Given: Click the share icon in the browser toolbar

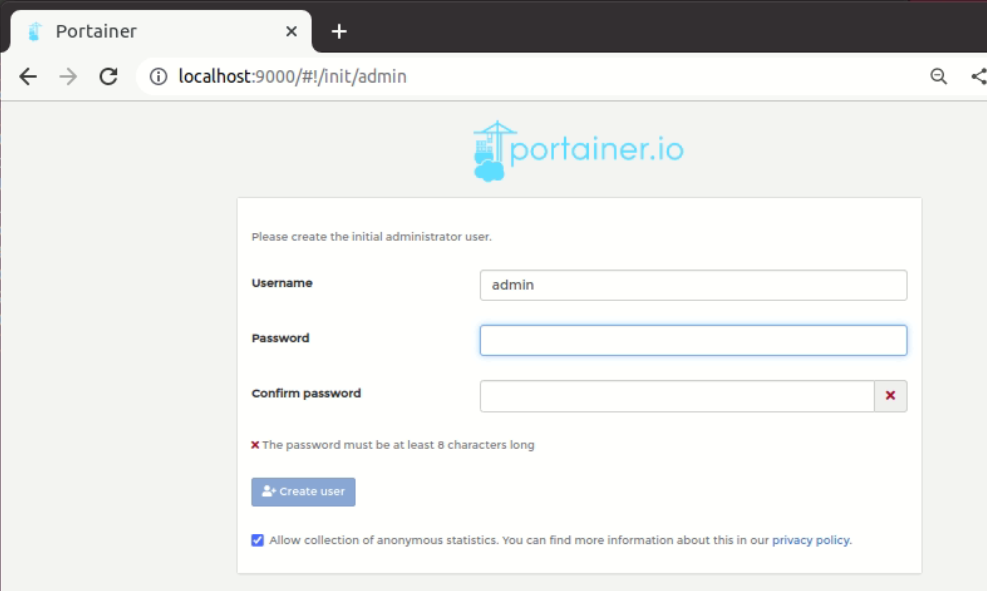Looking at the screenshot, I should tap(978, 76).
